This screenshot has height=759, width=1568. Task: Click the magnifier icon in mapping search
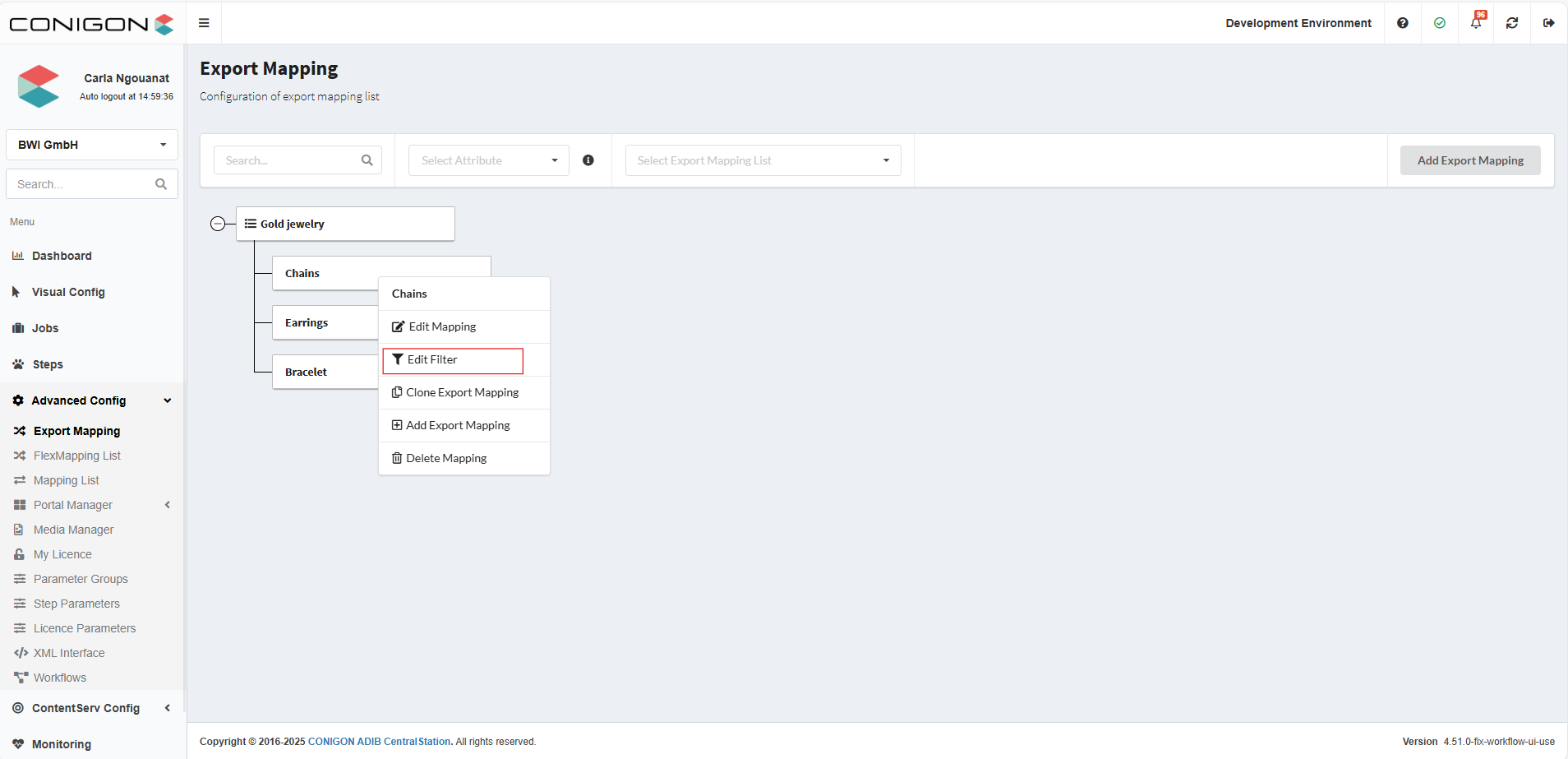[x=367, y=160]
